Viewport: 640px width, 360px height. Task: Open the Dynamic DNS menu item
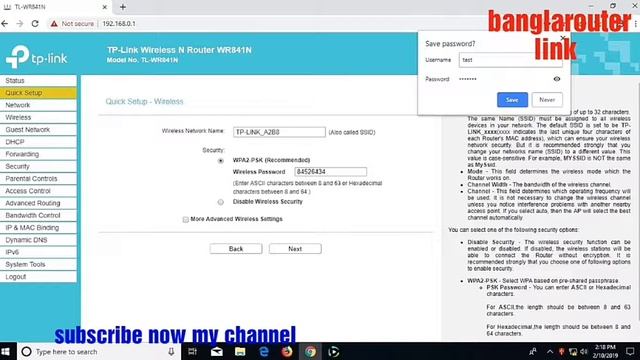click(38, 240)
